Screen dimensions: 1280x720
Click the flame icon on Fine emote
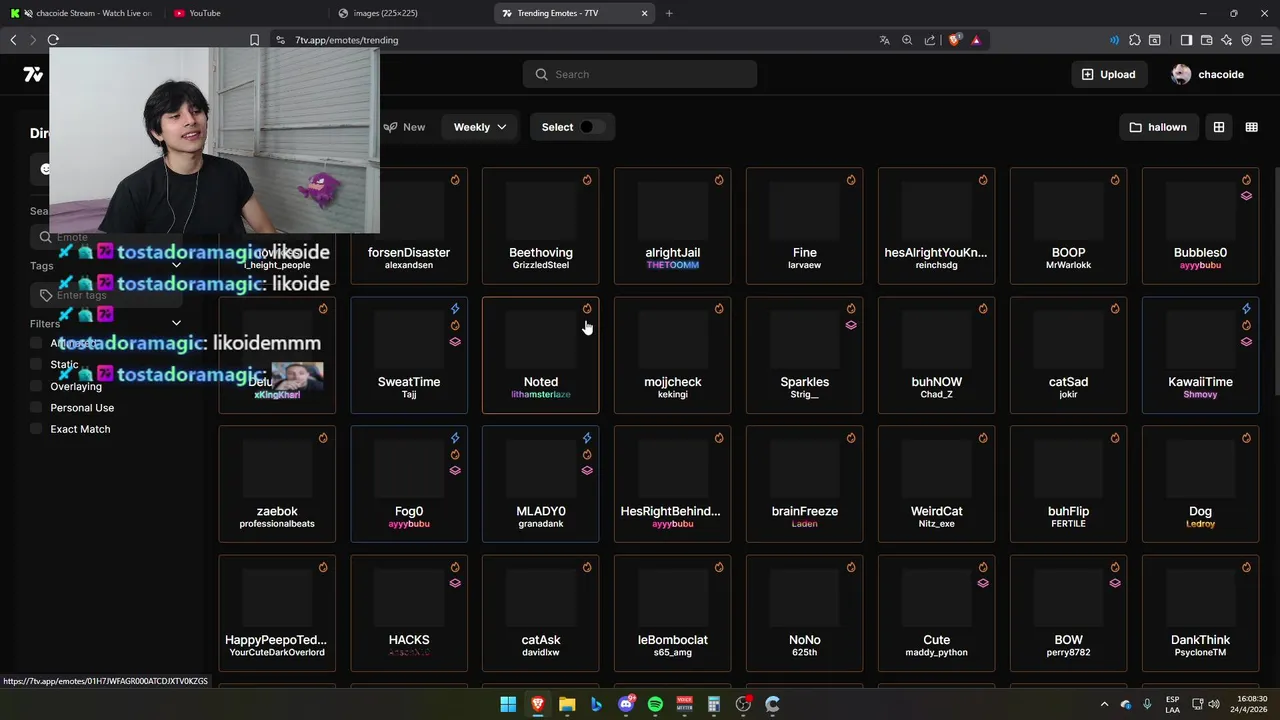coord(851,180)
